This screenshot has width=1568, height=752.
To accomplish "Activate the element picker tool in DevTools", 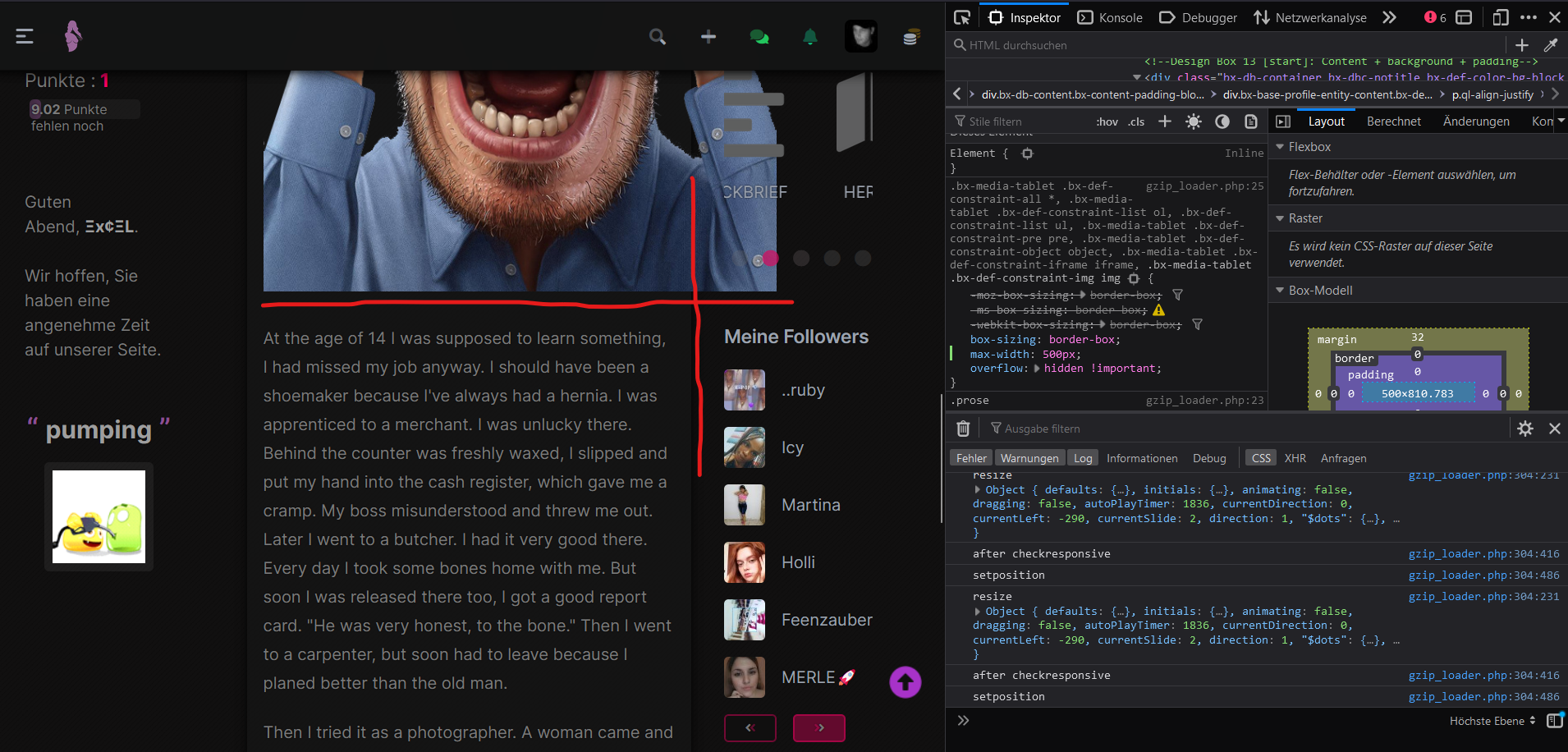I will [962, 17].
